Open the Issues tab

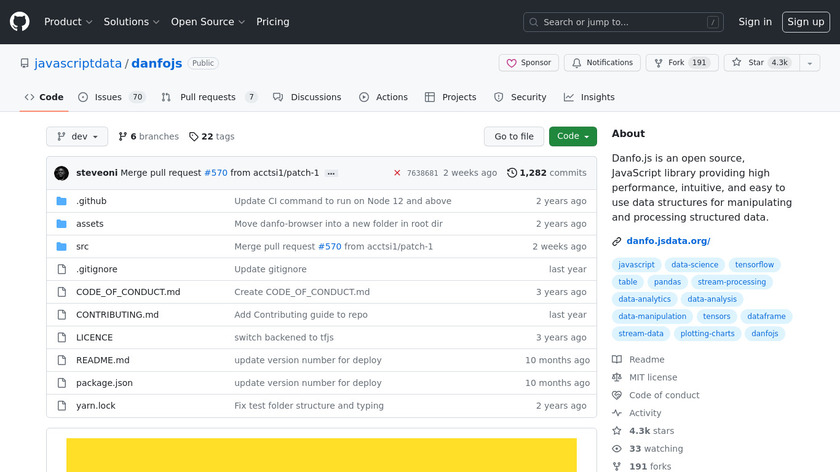point(111,97)
